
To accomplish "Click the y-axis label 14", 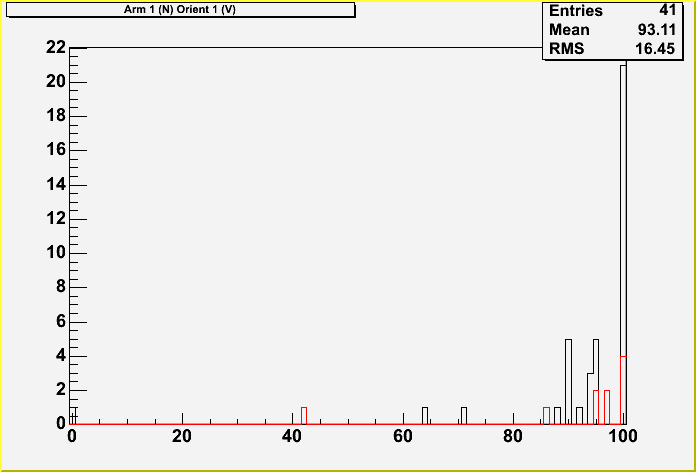I will tap(56, 185).
